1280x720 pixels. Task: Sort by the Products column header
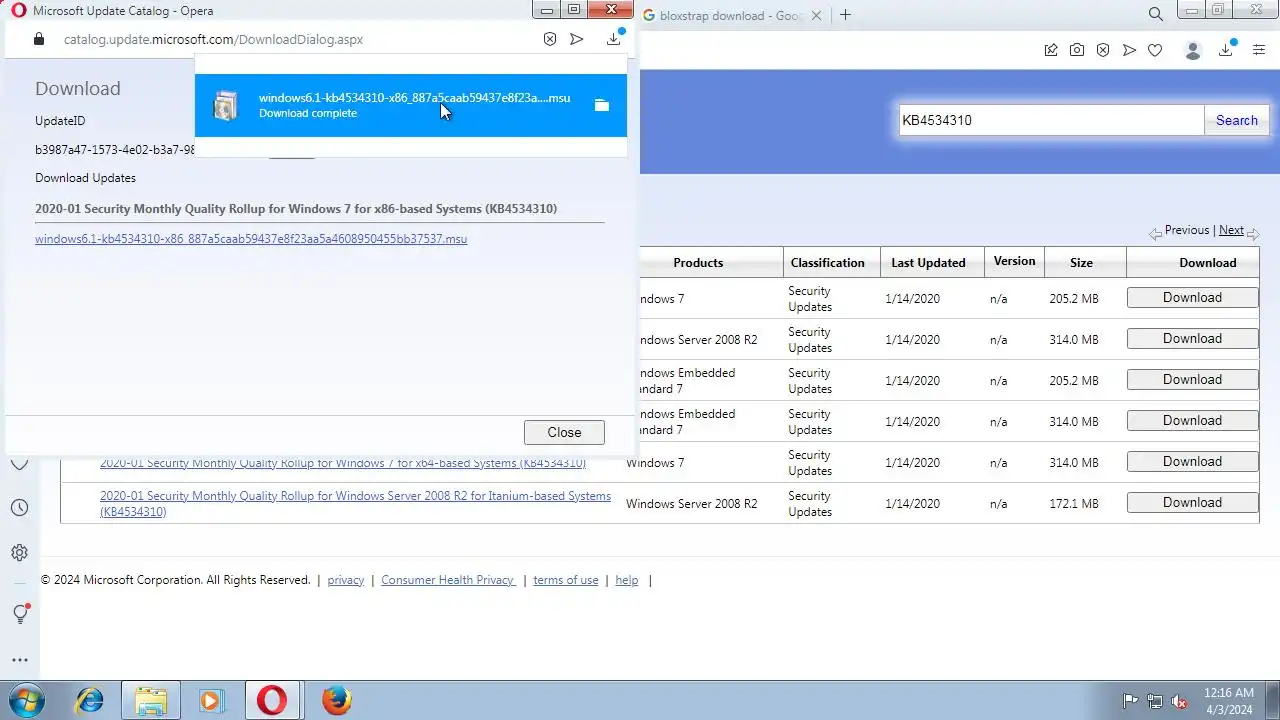click(x=698, y=263)
